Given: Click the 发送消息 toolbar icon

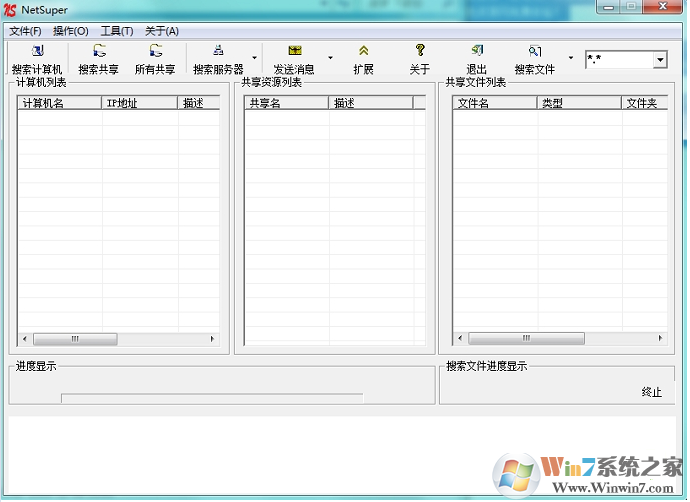Looking at the screenshot, I should [295, 51].
